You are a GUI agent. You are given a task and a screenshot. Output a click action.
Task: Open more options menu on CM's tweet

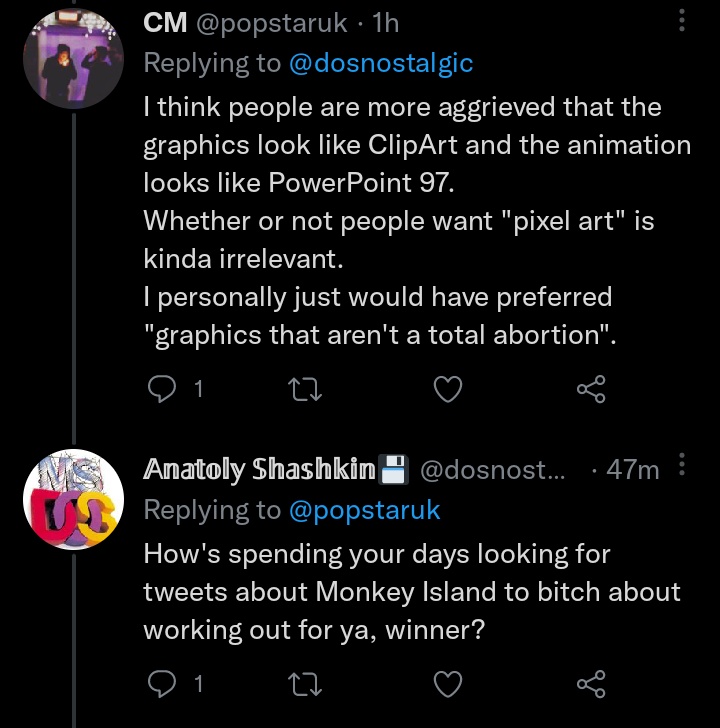pyautogui.click(x=681, y=20)
